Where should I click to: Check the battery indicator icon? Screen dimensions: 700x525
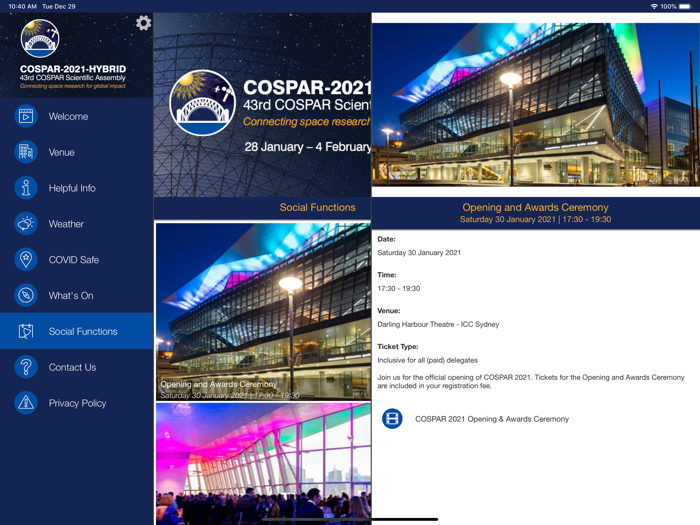pos(685,6)
